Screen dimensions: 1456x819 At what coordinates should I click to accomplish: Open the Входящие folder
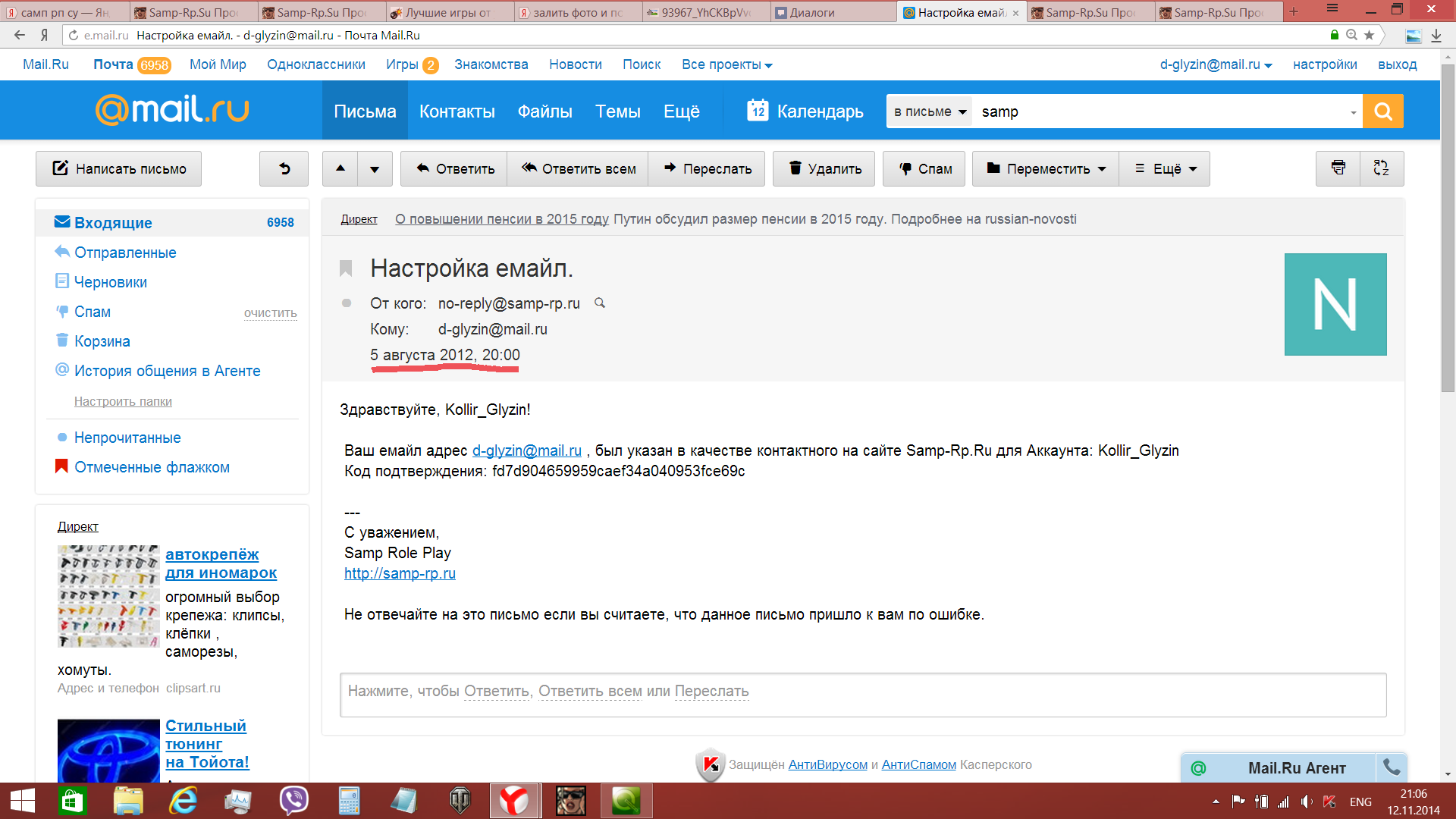coord(172,222)
